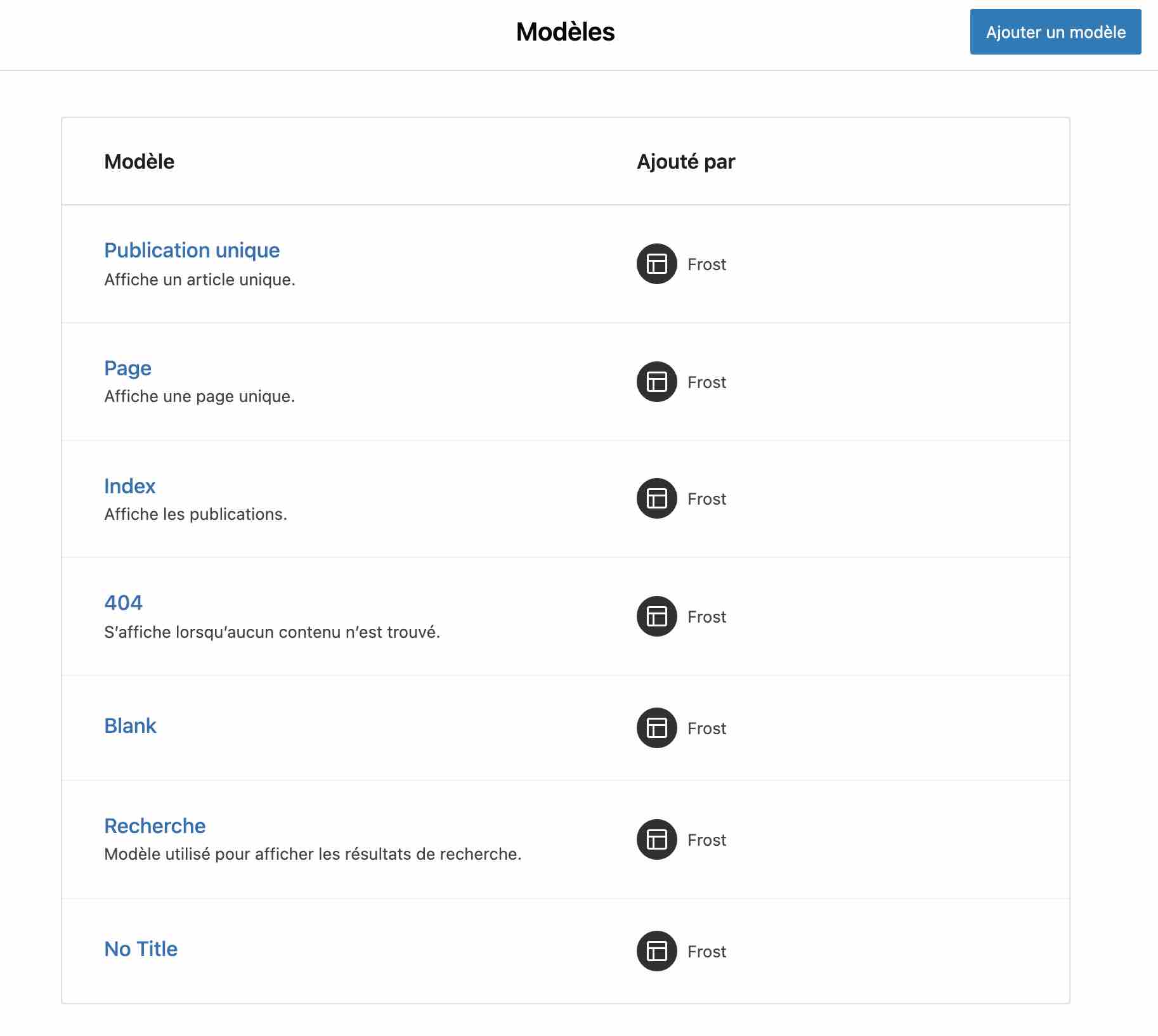Click the Modèle column header
Image resolution: width=1158 pixels, height=1036 pixels.
pos(139,162)
